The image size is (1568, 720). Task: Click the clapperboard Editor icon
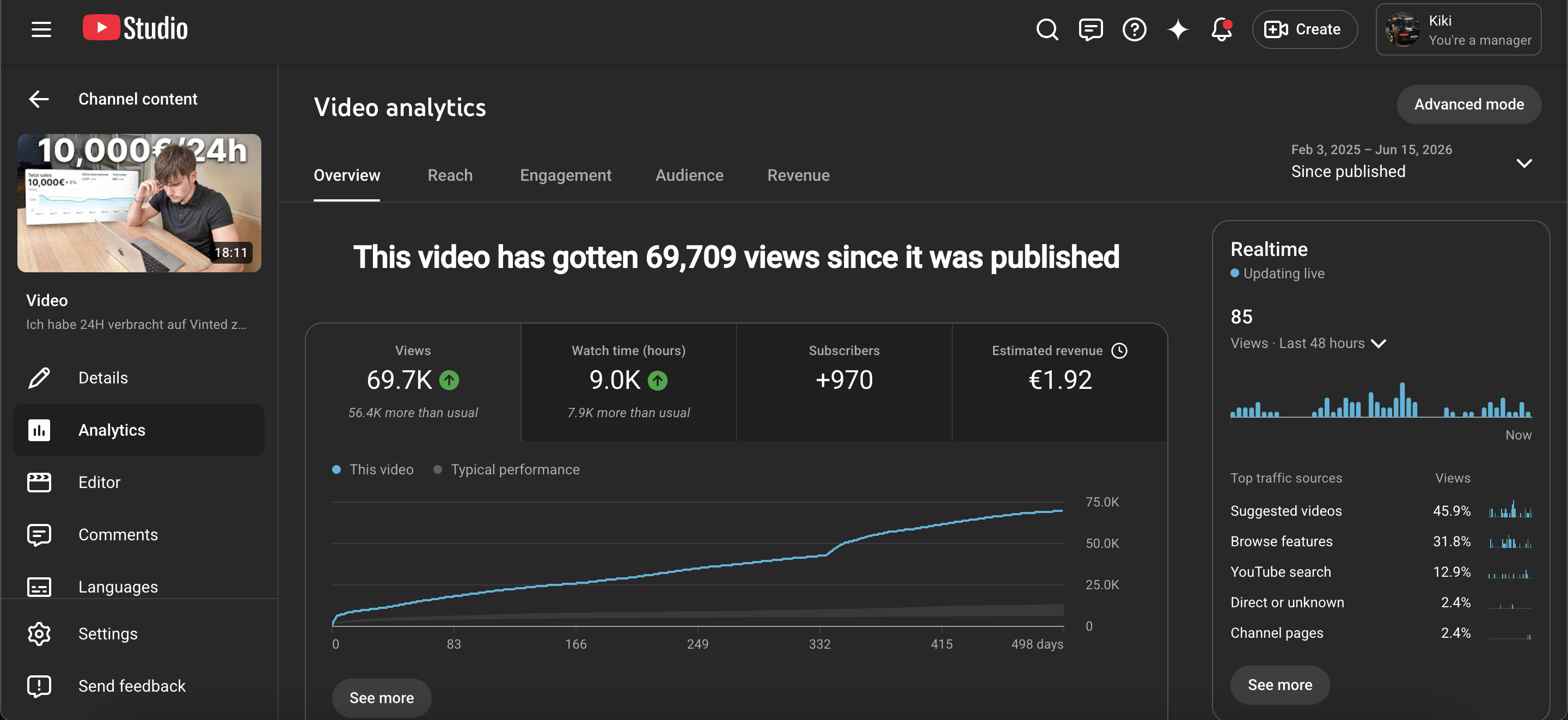tap(39, 483)
